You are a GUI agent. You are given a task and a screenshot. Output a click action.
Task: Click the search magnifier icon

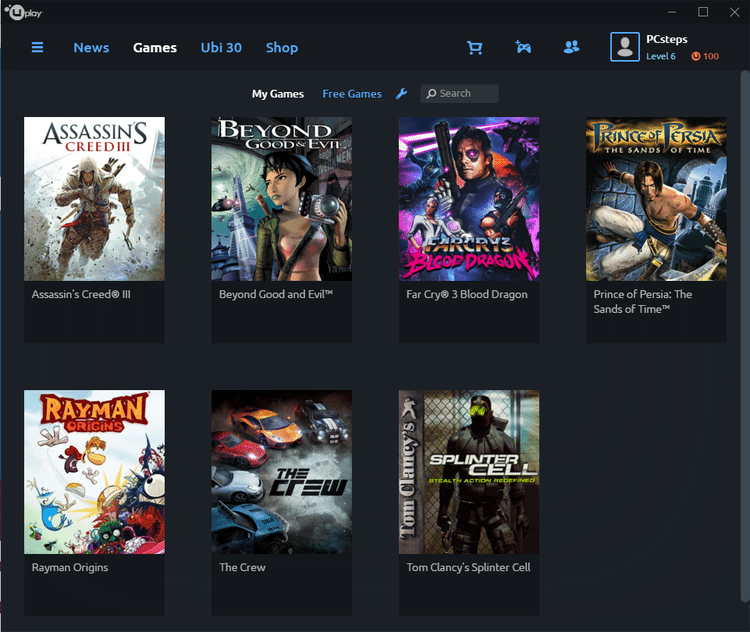pyautogui.click(x=431, y=93)
